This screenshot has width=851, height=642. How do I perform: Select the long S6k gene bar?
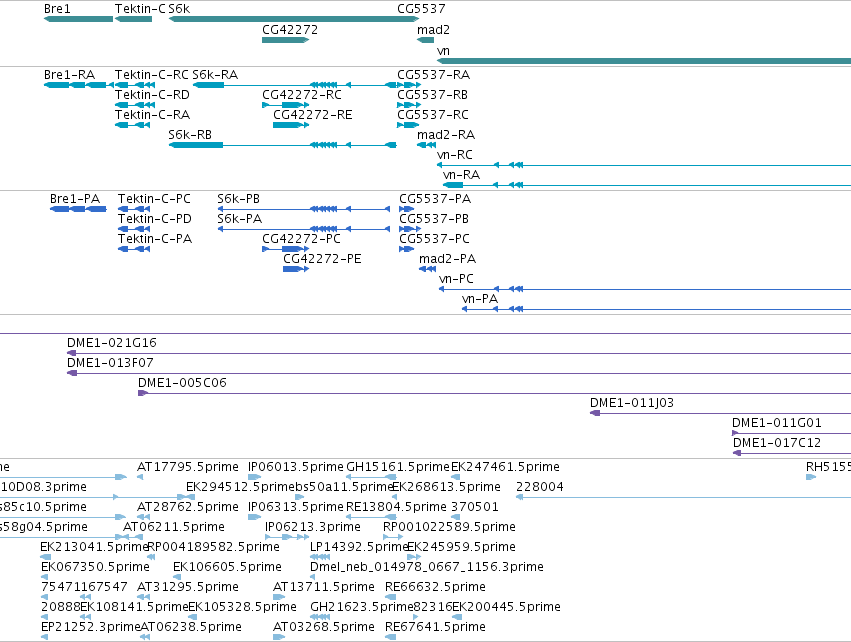294,19
